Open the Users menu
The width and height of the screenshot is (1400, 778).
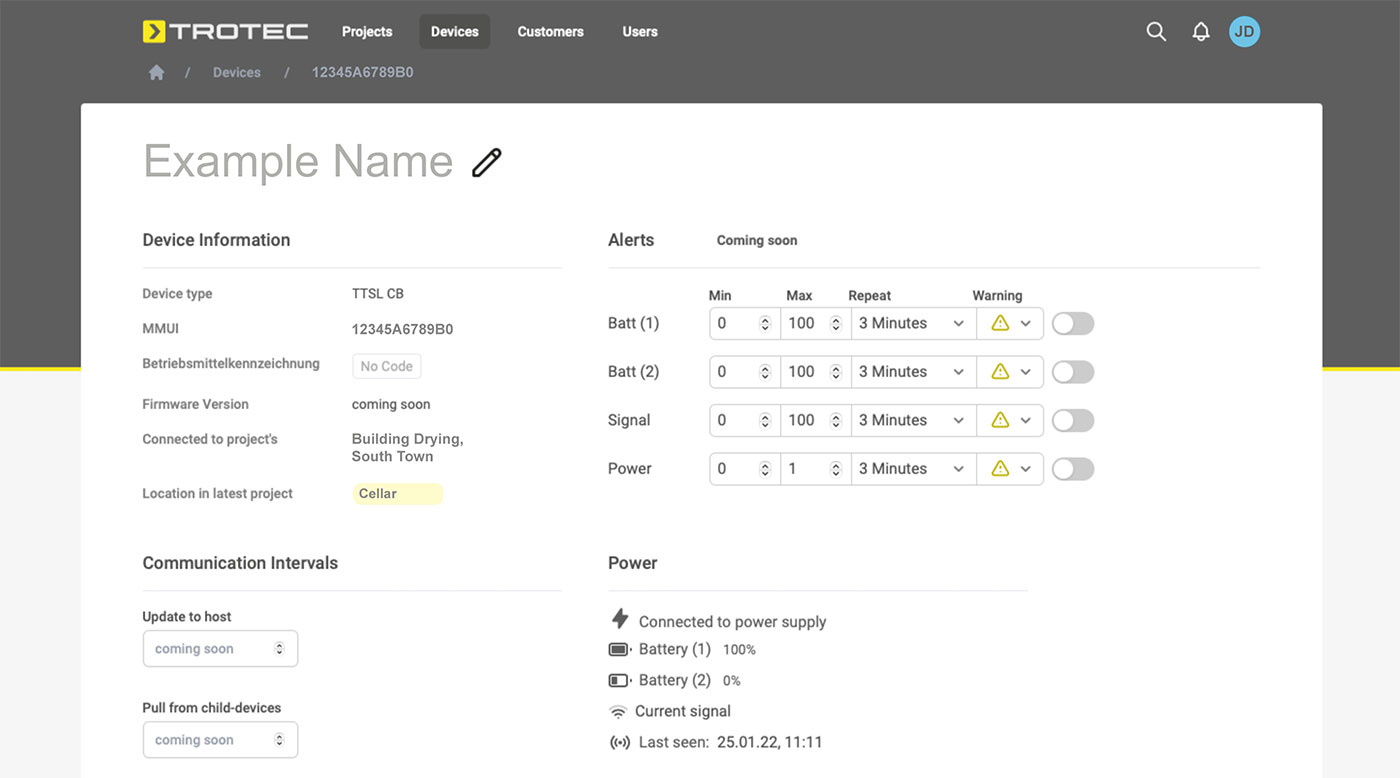point(640,32)
